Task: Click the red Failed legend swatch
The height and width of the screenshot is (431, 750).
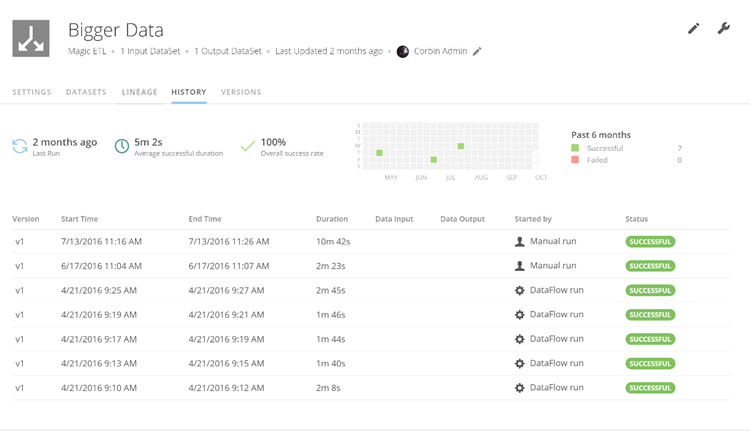Action: coord(575,160)
